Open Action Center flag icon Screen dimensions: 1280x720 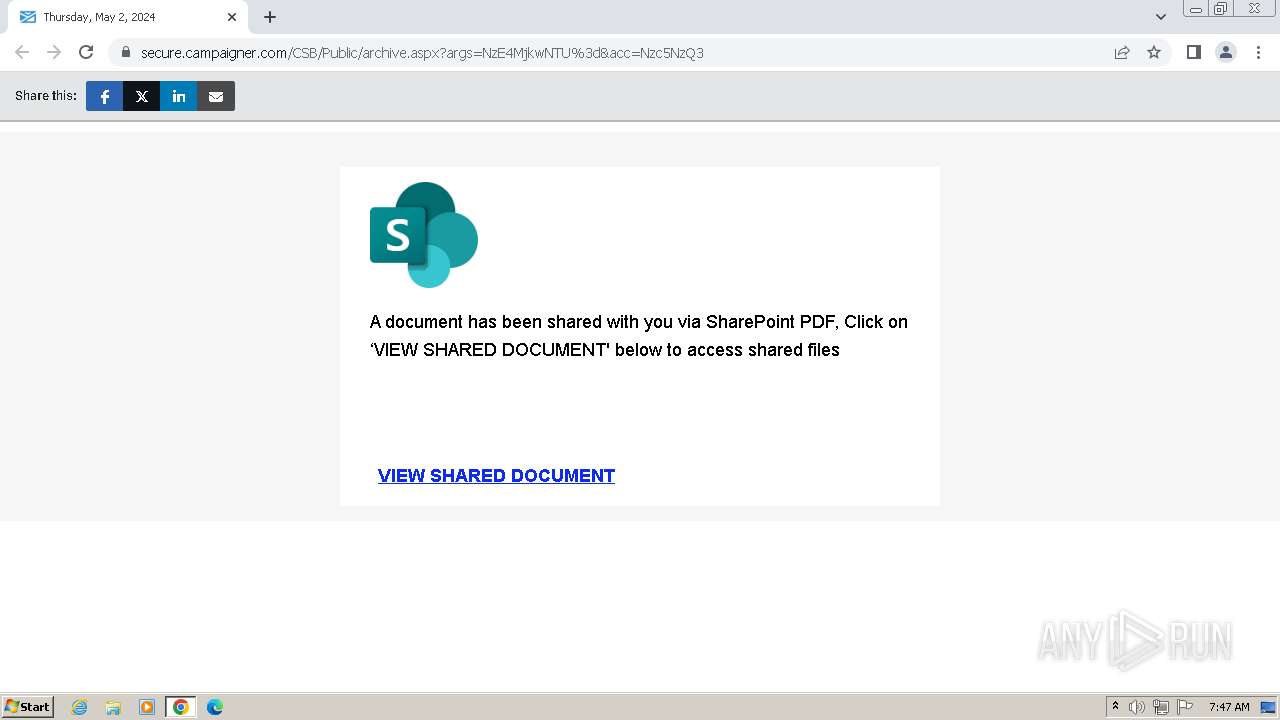coord(1185,707)
